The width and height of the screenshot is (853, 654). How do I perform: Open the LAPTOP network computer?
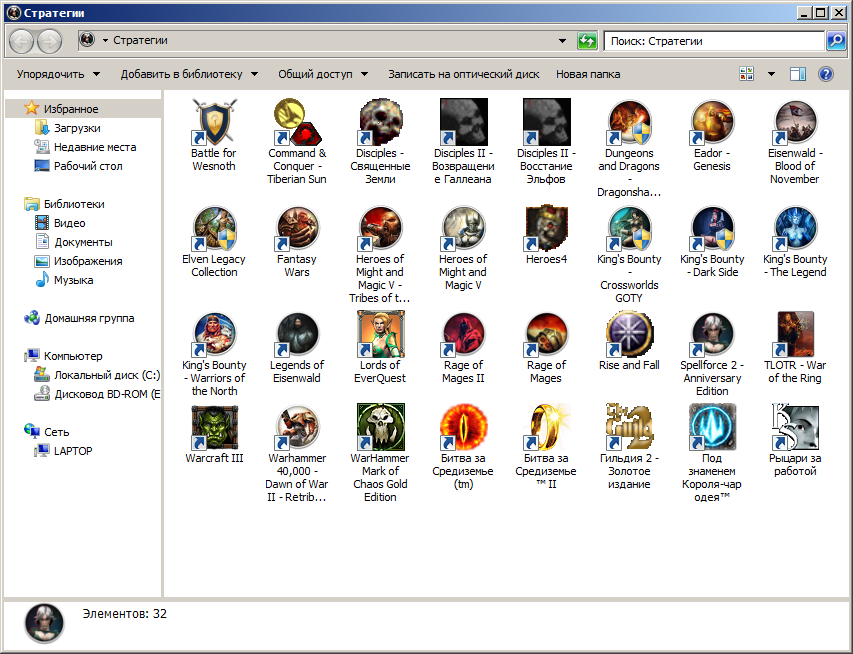point(63,451)
